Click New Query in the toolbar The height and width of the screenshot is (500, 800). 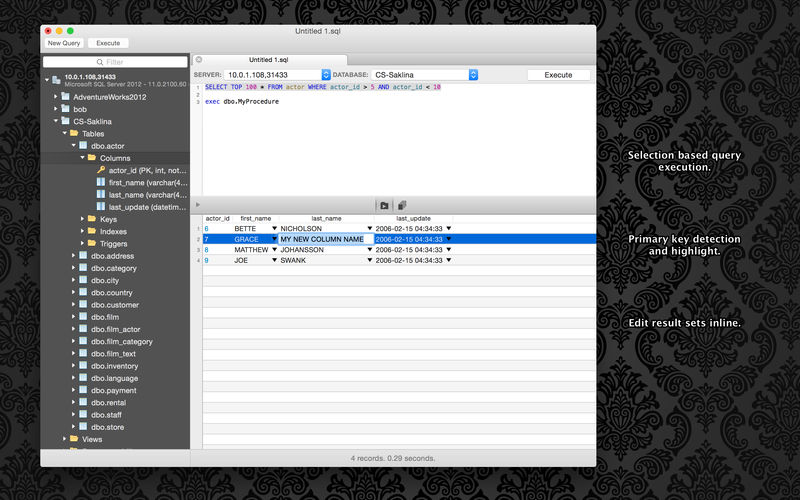tap(64, 43)
